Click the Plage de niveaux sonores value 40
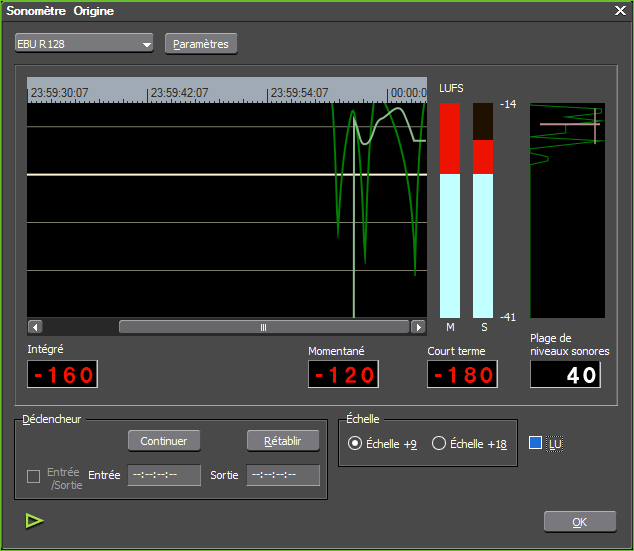This screenshot has width=634, height=551. click(565, 374)
